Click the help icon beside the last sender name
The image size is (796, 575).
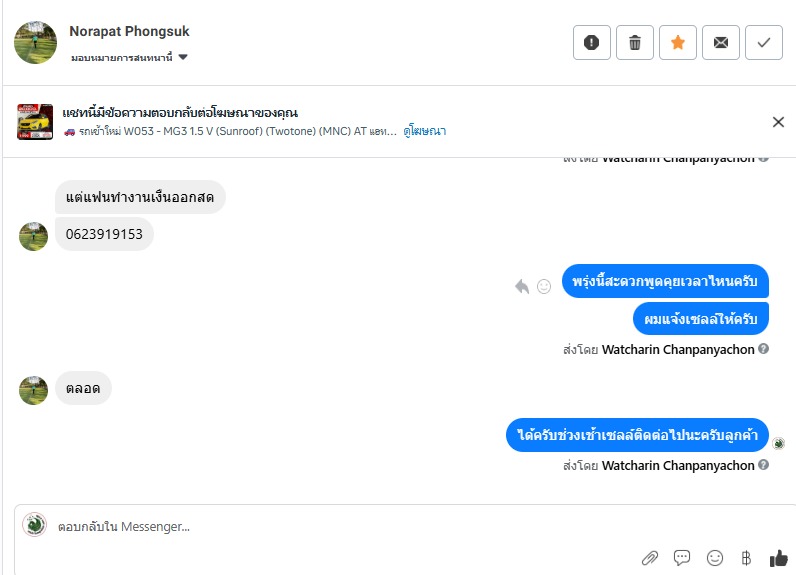763,465
